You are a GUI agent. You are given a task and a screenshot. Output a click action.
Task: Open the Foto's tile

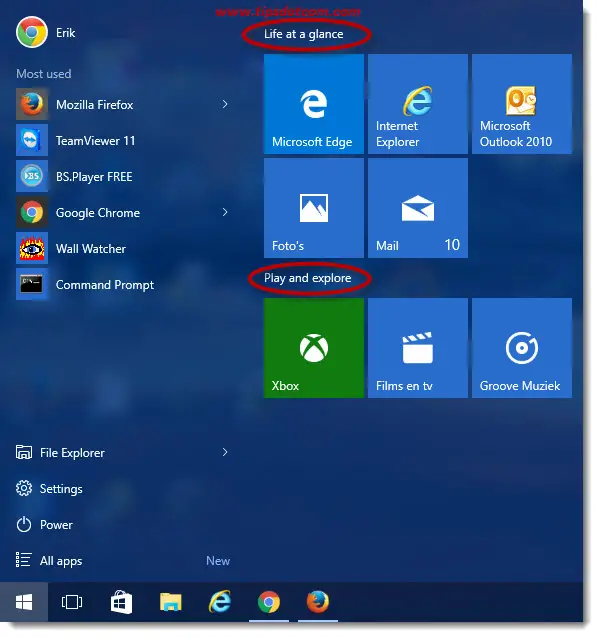314,208
